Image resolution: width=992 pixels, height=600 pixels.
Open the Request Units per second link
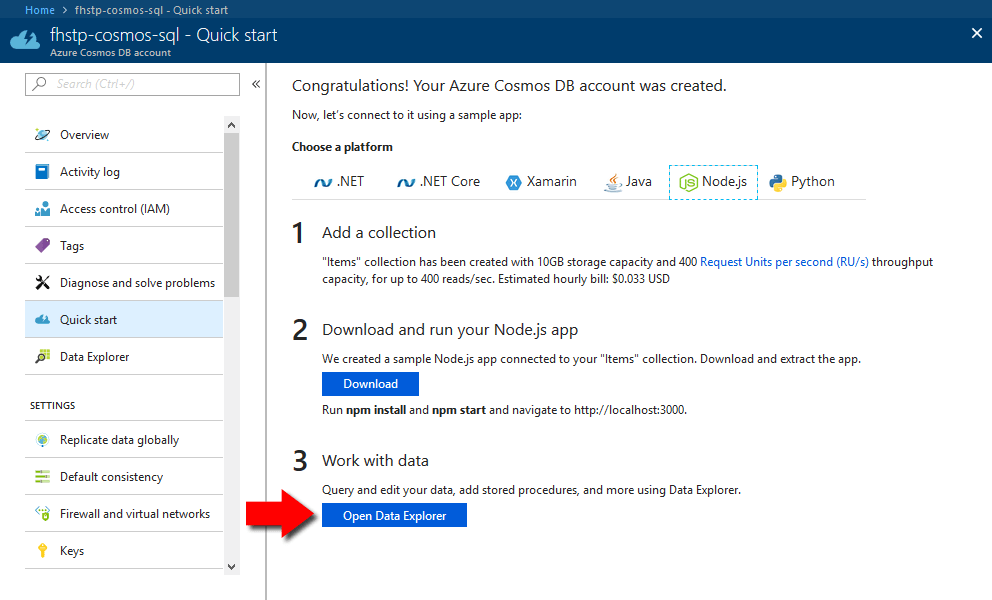(x=784, y=262)
